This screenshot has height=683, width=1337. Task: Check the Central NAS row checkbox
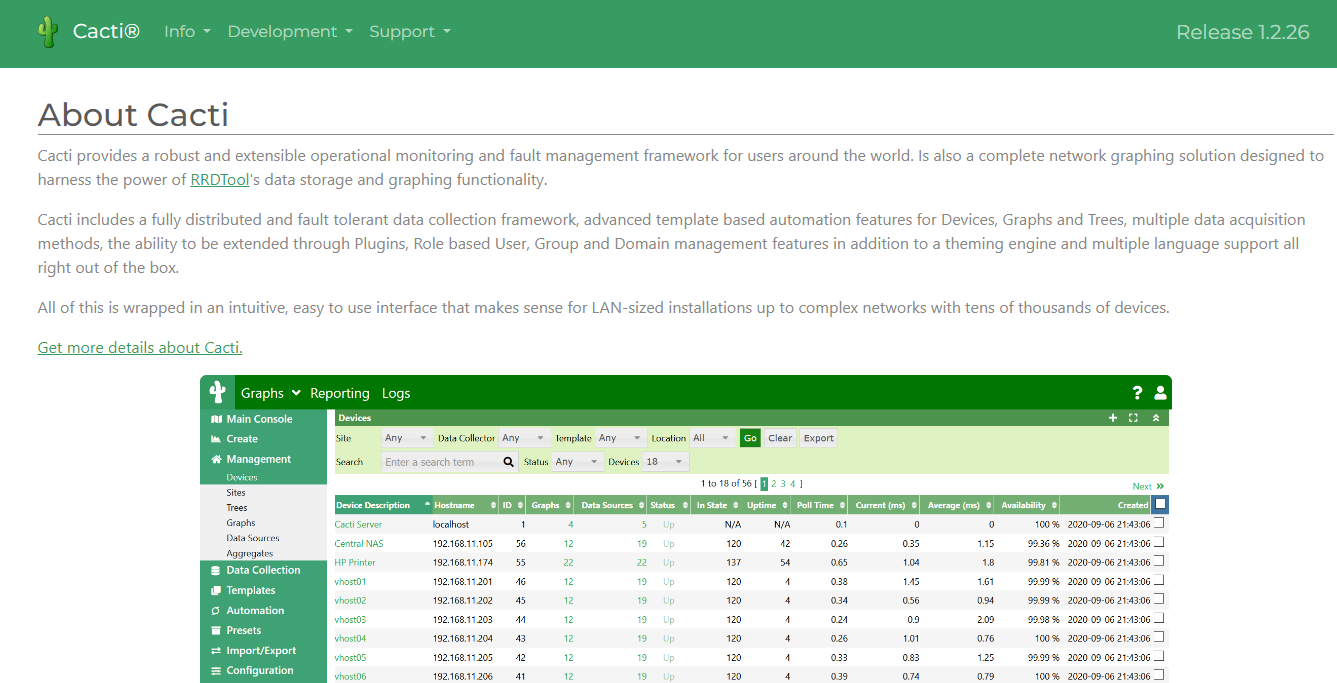click(1160, 542)
